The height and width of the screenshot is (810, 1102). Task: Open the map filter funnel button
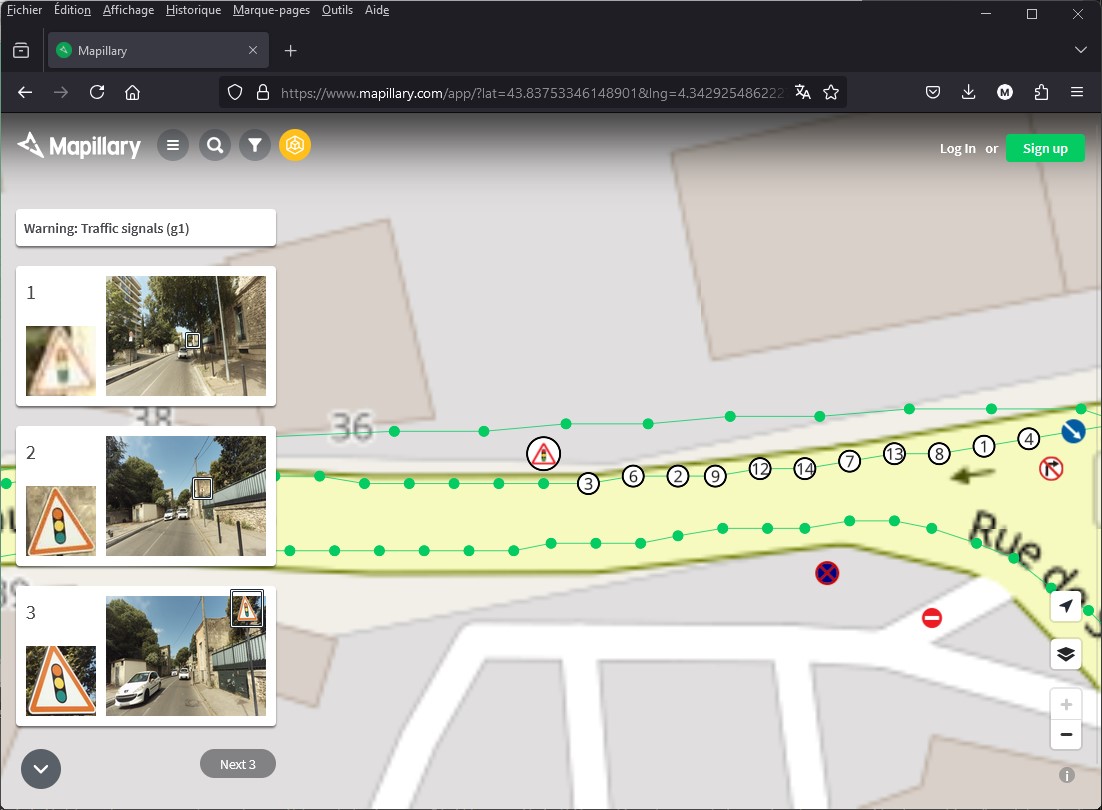pos(255,145)
